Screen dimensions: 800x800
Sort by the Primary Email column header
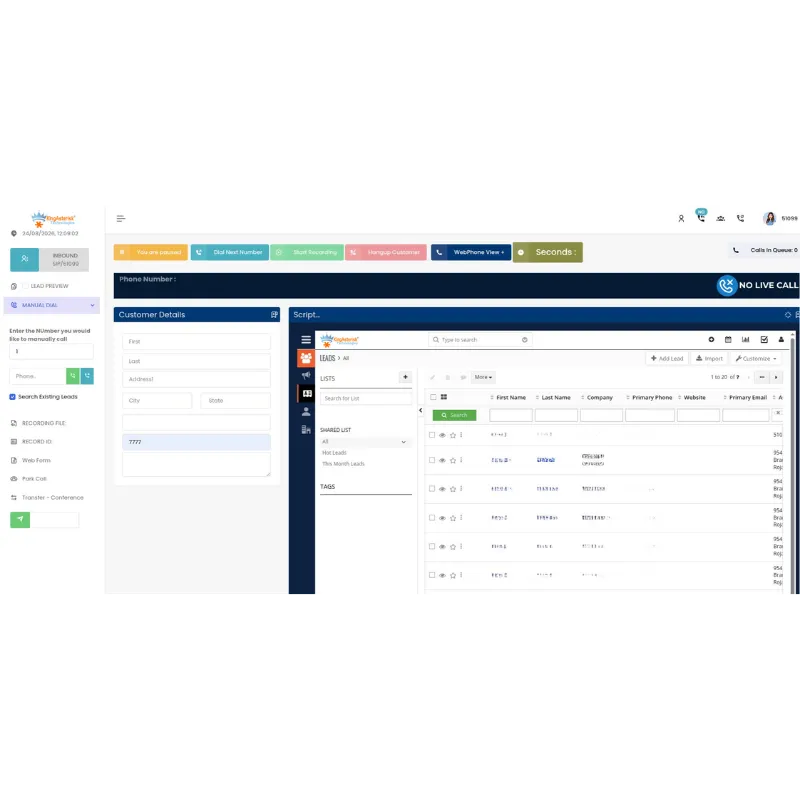click(x=748, y=397)
